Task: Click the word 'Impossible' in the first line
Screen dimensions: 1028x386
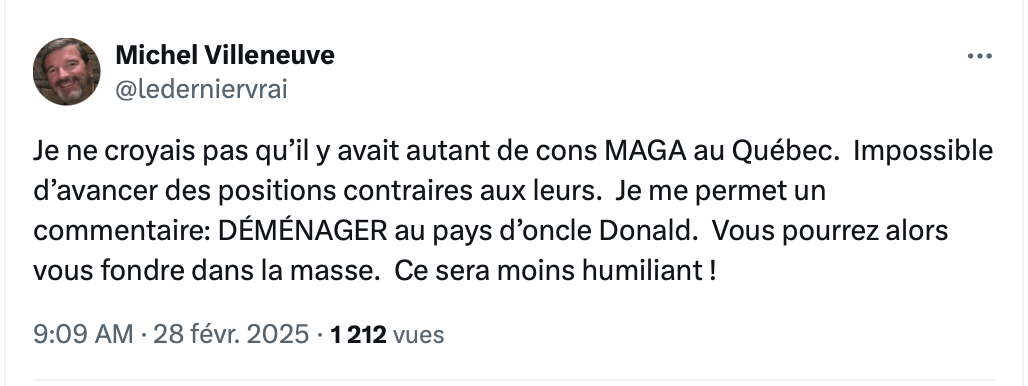Action: (923, 152)
